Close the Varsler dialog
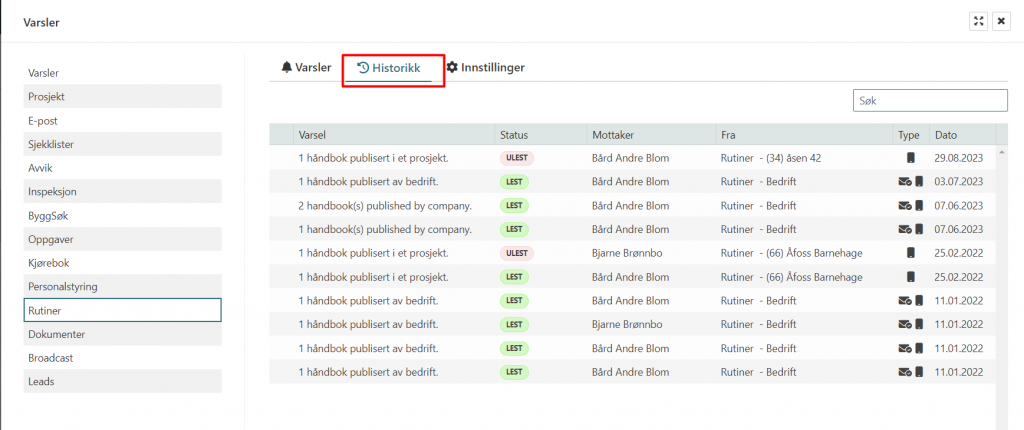This screenshot has height=430, width=1024. (x=1001, y=21)
